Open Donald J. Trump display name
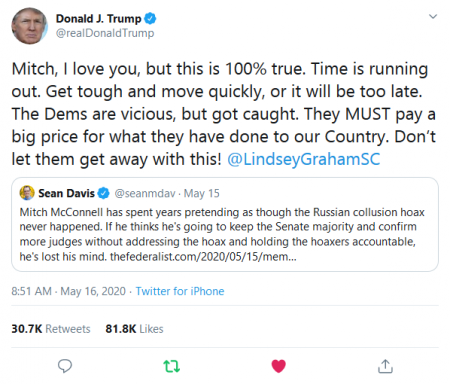450x384 pixels. [x=98, y=19]
